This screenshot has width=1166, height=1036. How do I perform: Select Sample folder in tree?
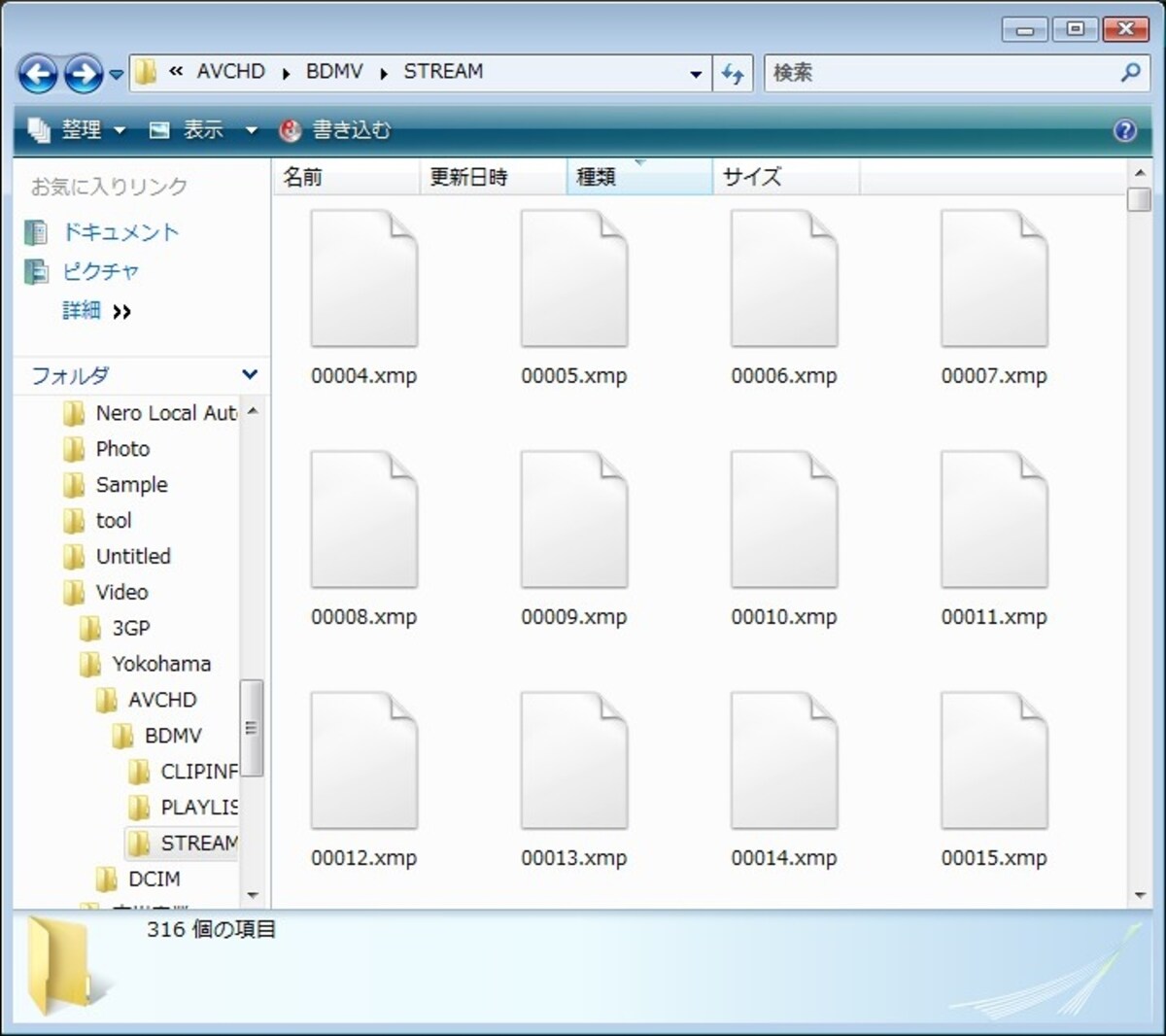point(116,485)
